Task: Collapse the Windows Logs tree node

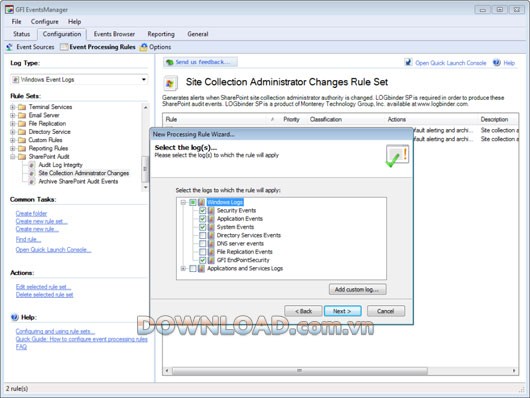Action: coord(183,202)
